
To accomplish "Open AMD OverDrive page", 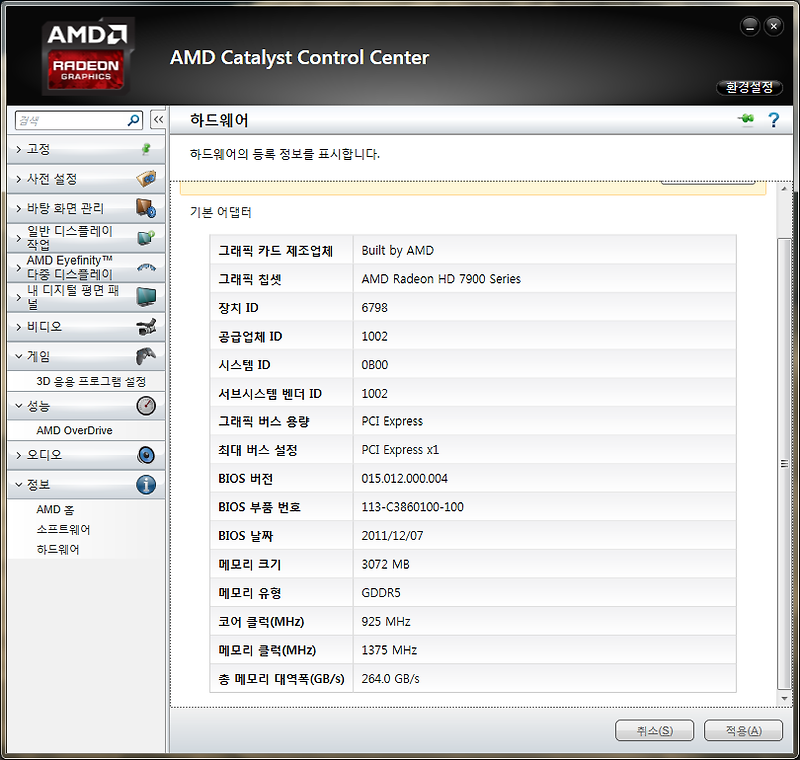I will coord(74,430).
